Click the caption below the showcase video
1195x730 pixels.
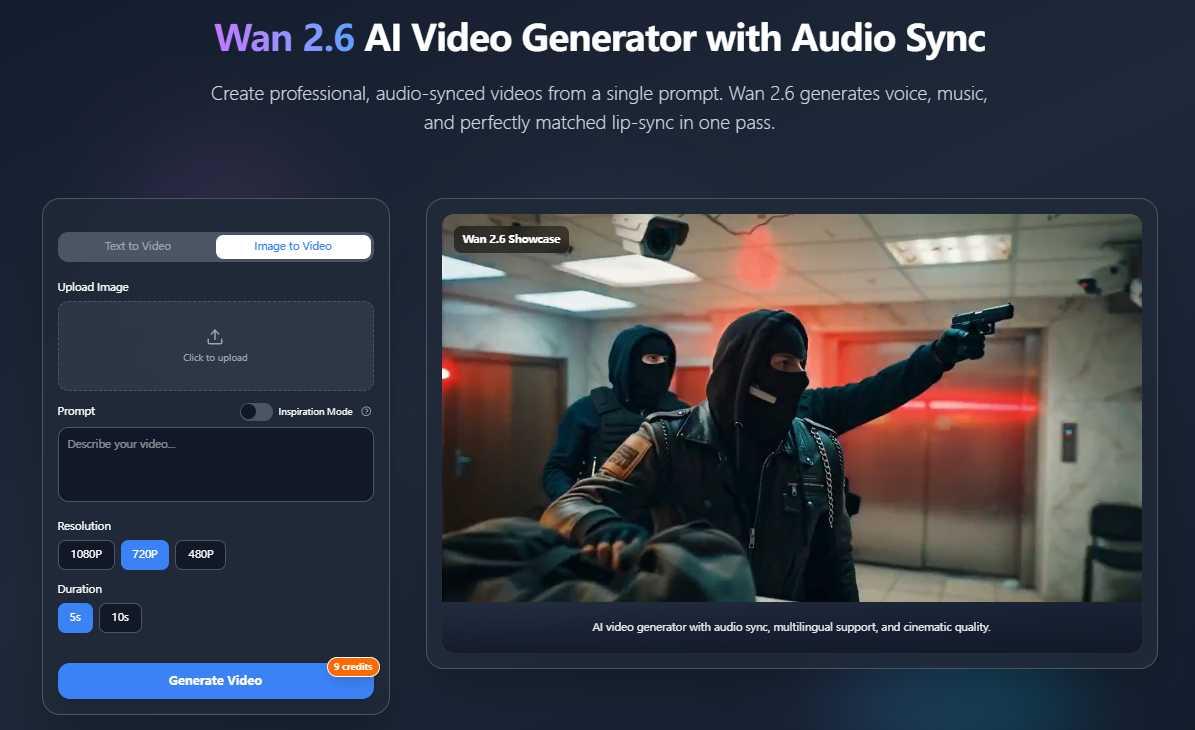tap(791, 627)
